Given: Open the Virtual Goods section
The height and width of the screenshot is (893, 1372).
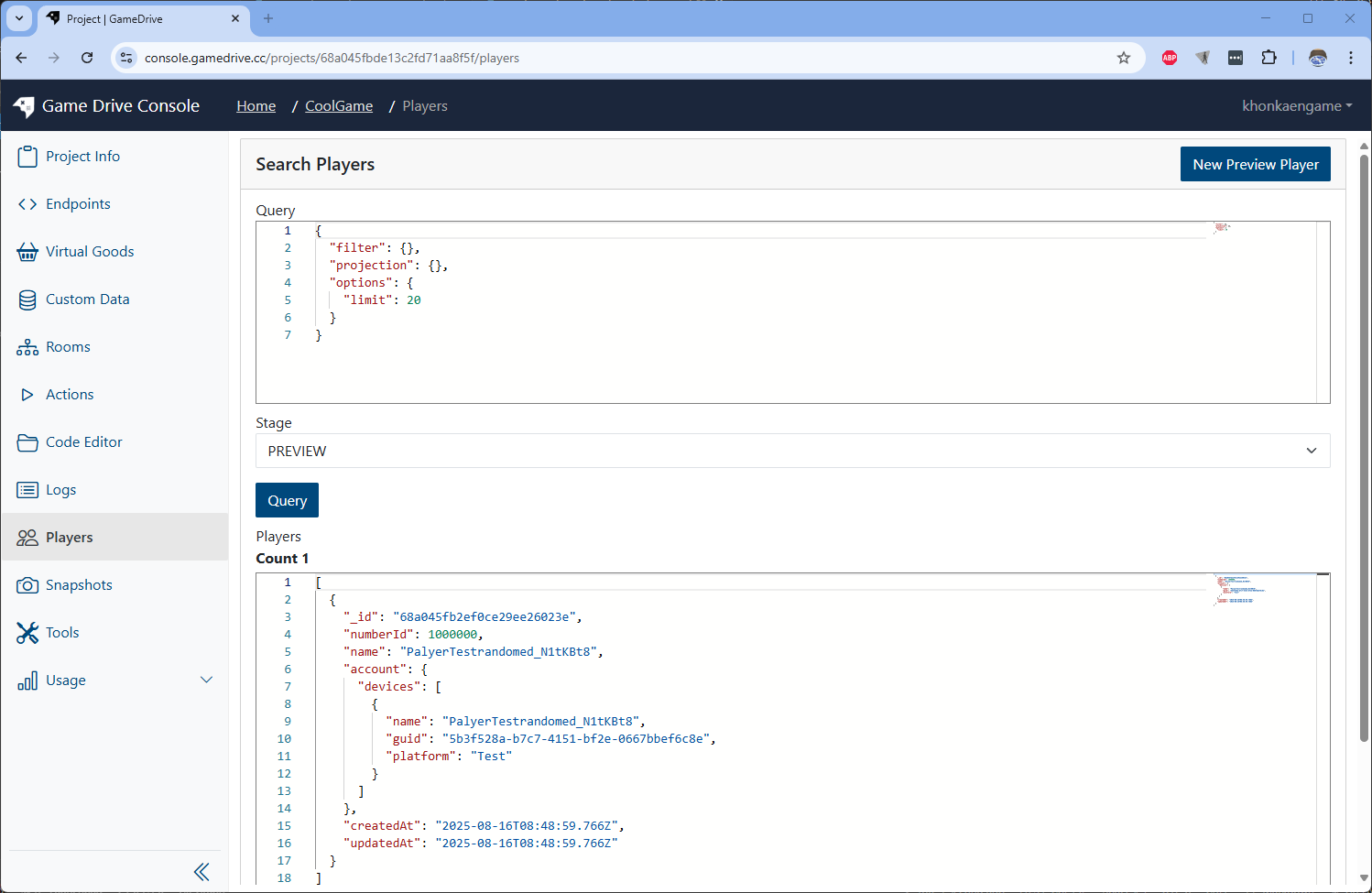Looking at the screenshot, I should click(89, 251).
